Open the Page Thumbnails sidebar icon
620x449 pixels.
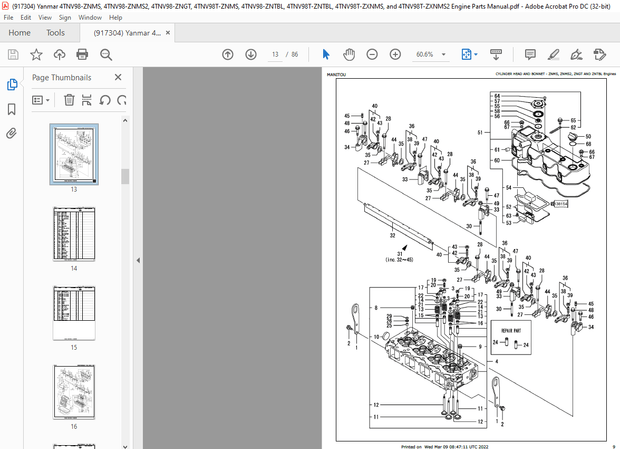12,84
